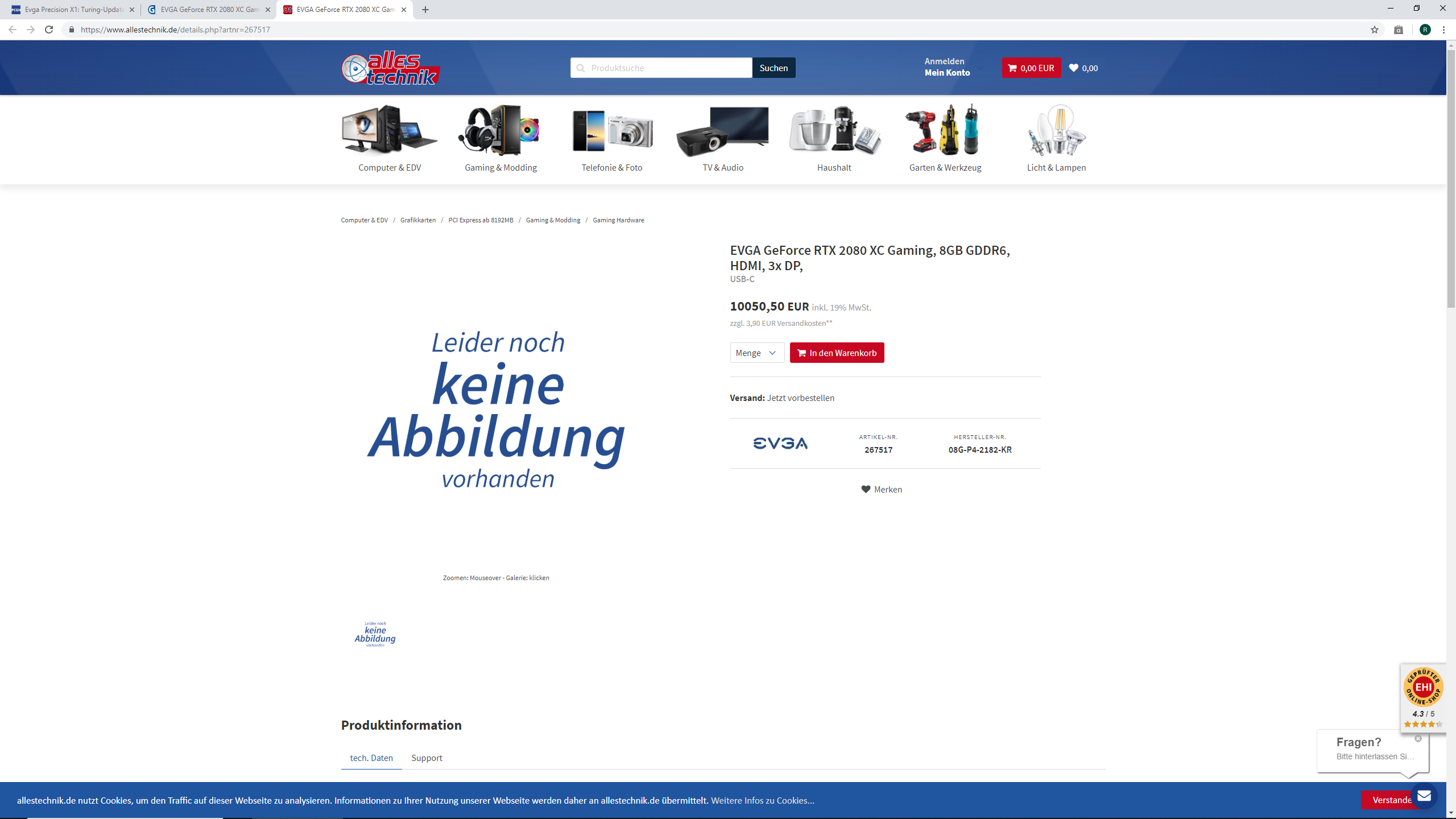
Task: Reload the page
Action: point(49,30)
